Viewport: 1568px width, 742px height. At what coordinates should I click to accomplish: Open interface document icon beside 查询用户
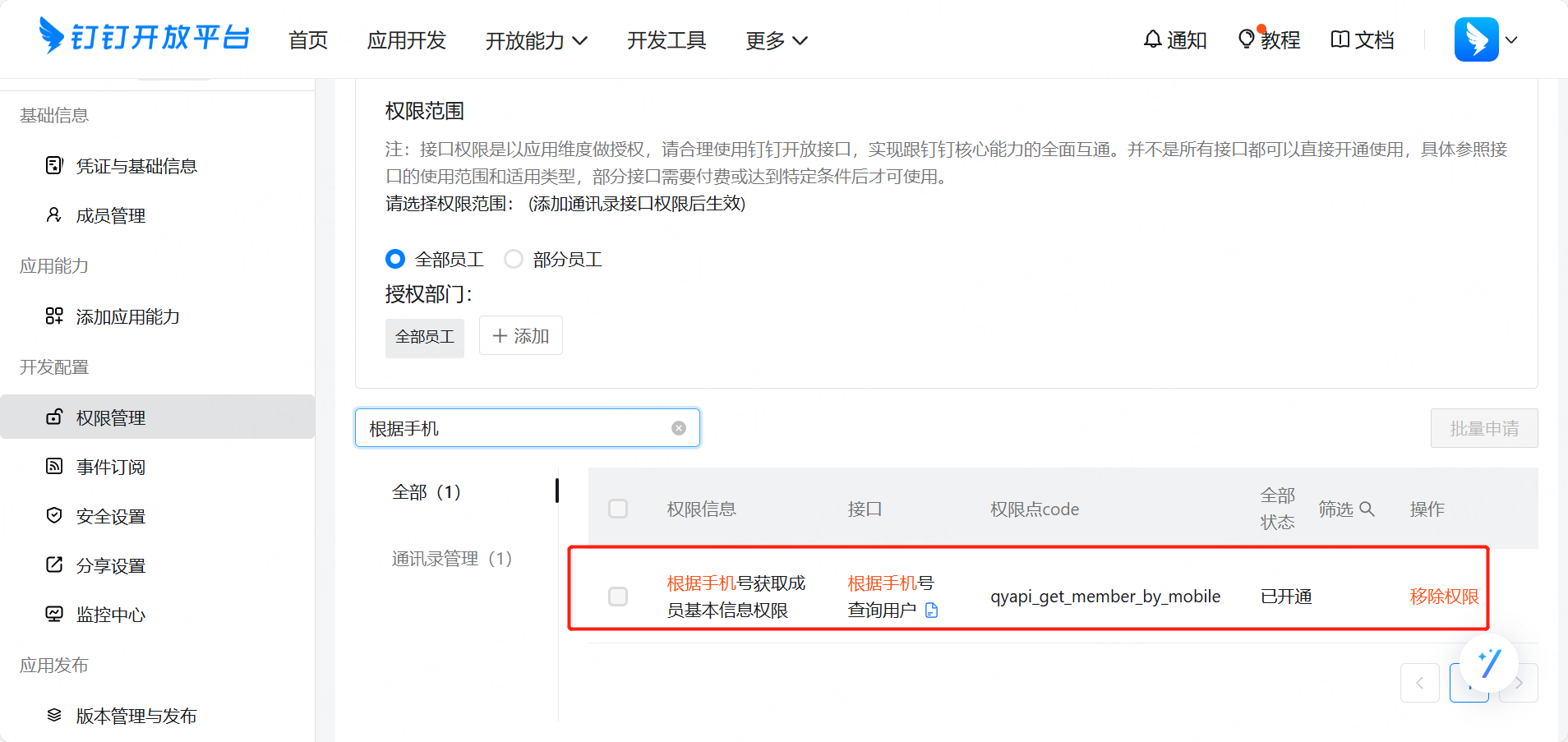932,610
